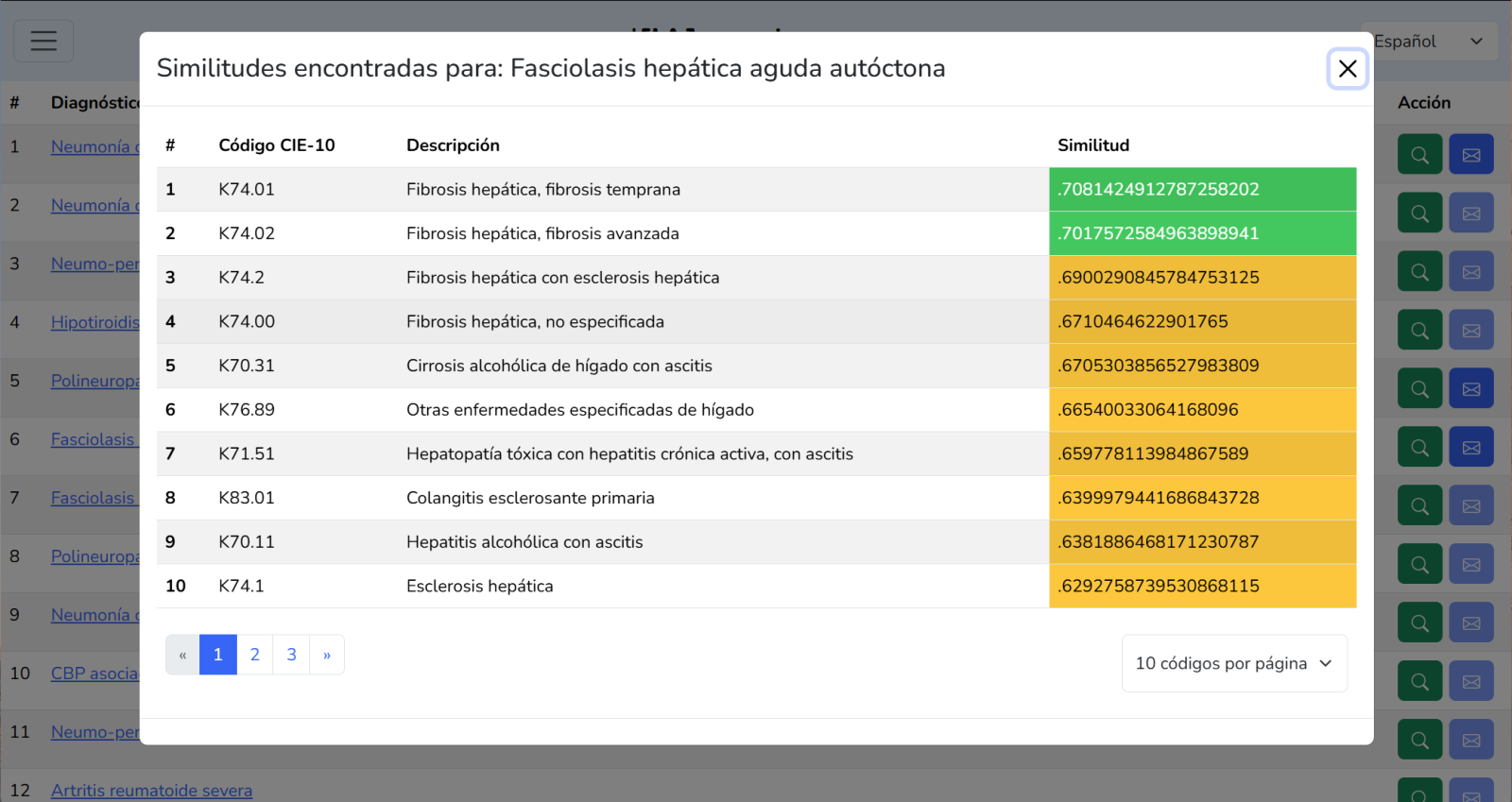The height and width of the screenshot is (802, 1512).
Task: Go to page 2 of results
Action: click(x=254, y=655)
